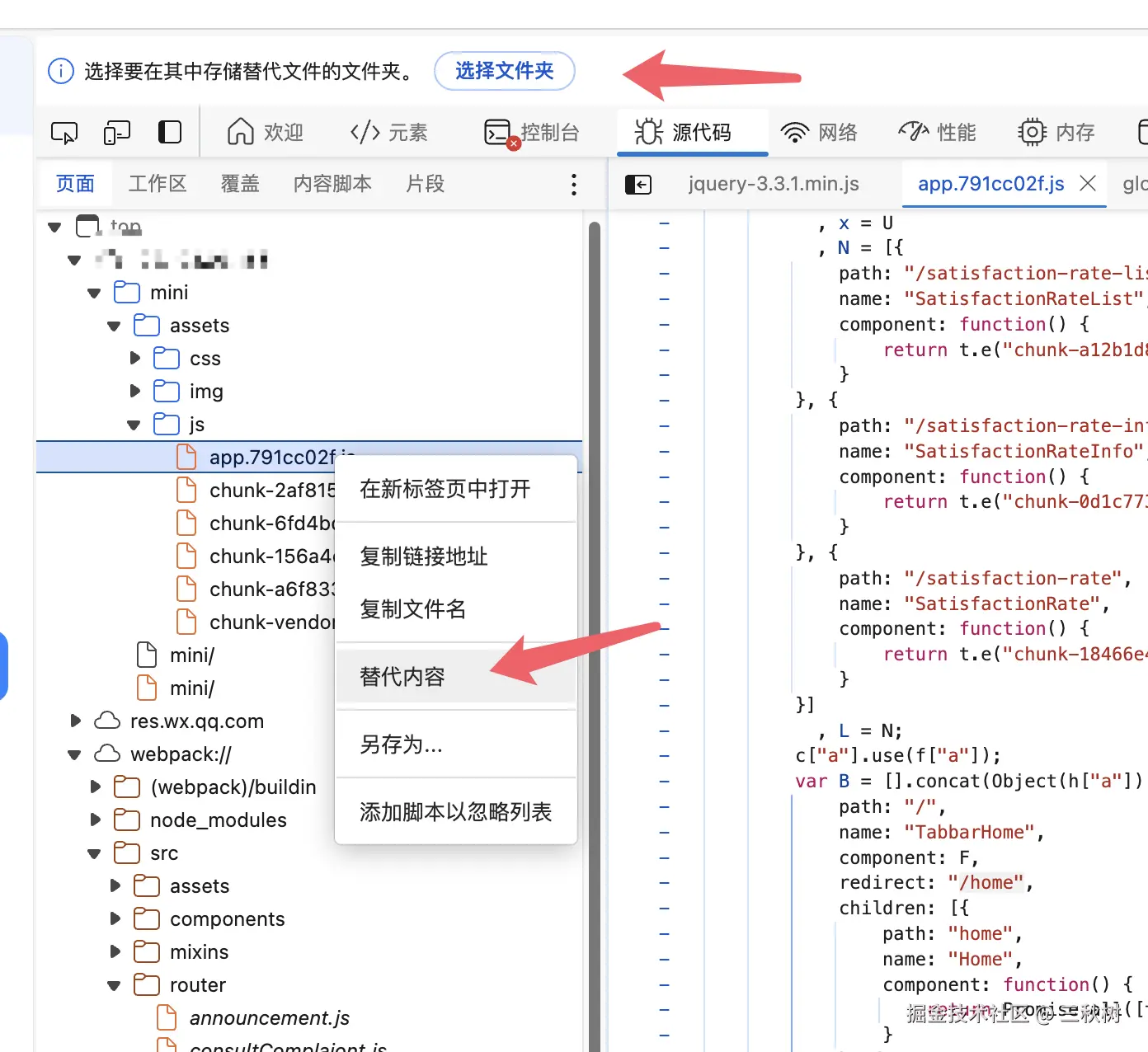The image size is (1148, 1052).
Task: Choose 添加脚本以忽略列表 from context menu
Action: [455, 812]
